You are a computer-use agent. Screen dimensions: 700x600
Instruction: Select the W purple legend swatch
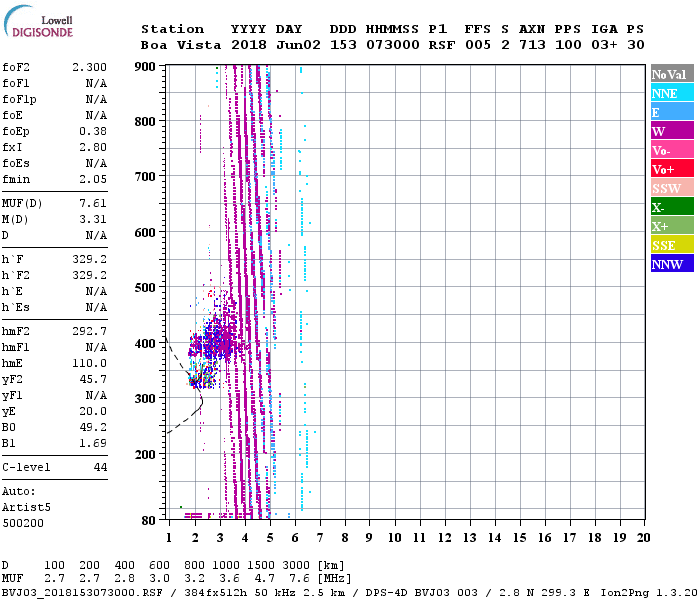672,131
